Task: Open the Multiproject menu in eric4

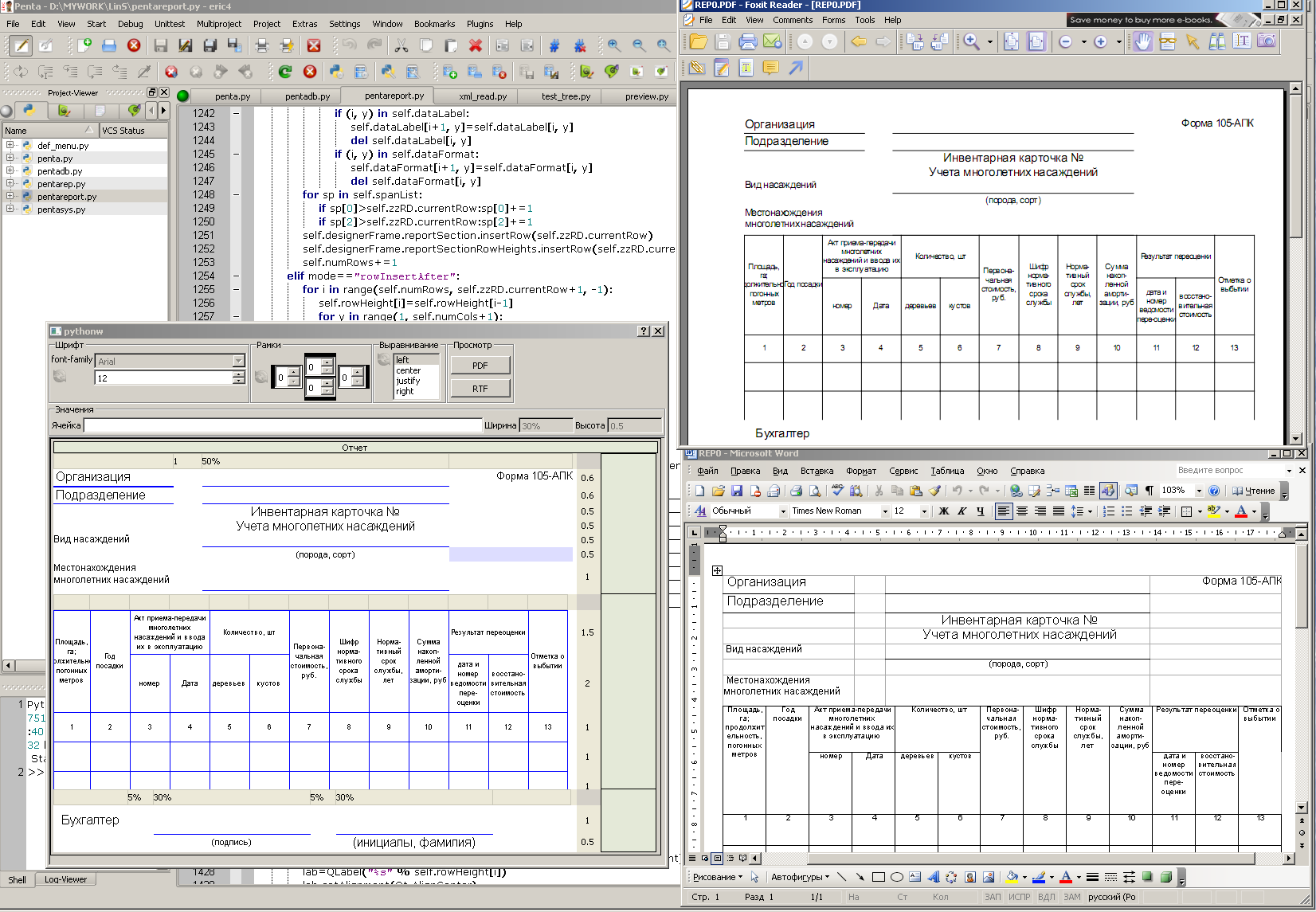Action: (219, 24)
